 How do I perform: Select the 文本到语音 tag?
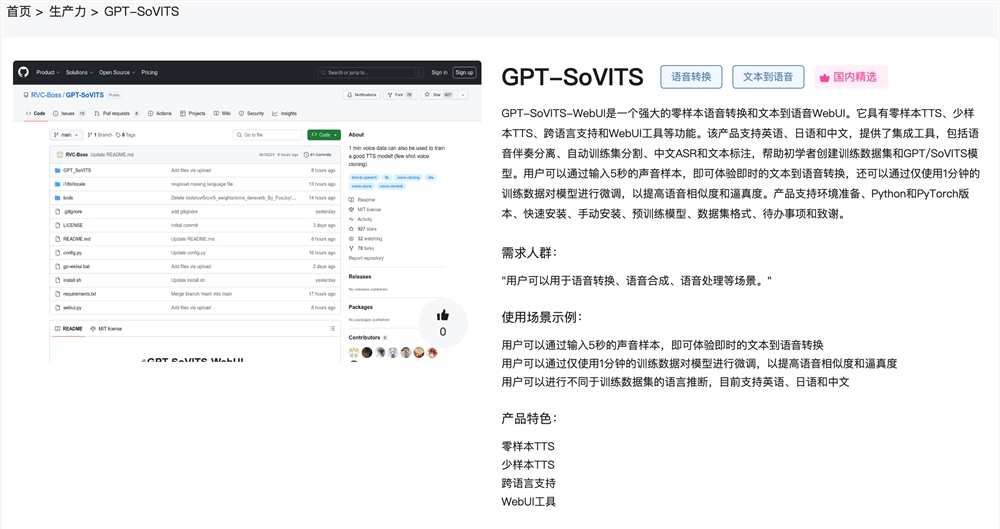pos(768,77)
